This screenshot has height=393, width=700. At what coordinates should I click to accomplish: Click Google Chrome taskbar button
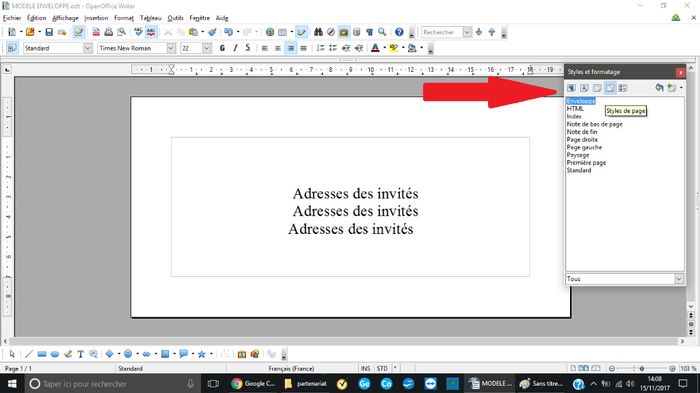253,384
